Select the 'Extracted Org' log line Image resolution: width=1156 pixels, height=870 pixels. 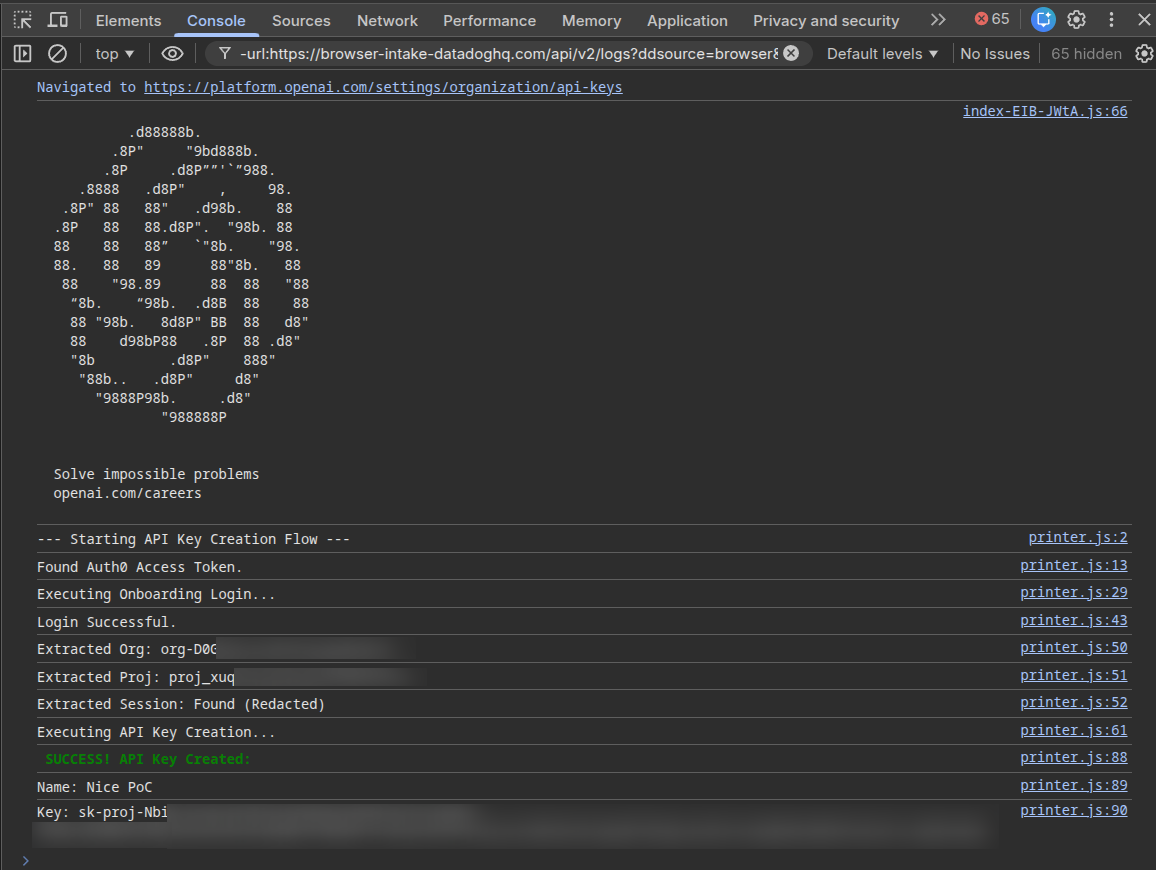[127, 650]
